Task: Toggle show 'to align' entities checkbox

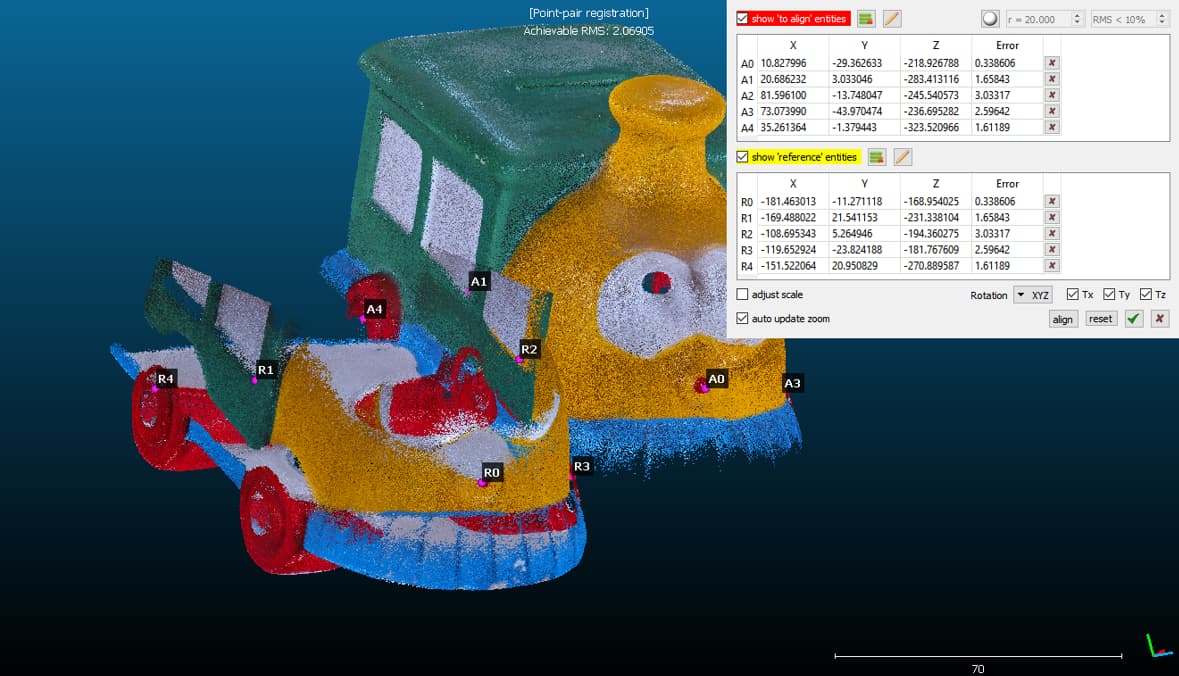Action: (742, 19)
